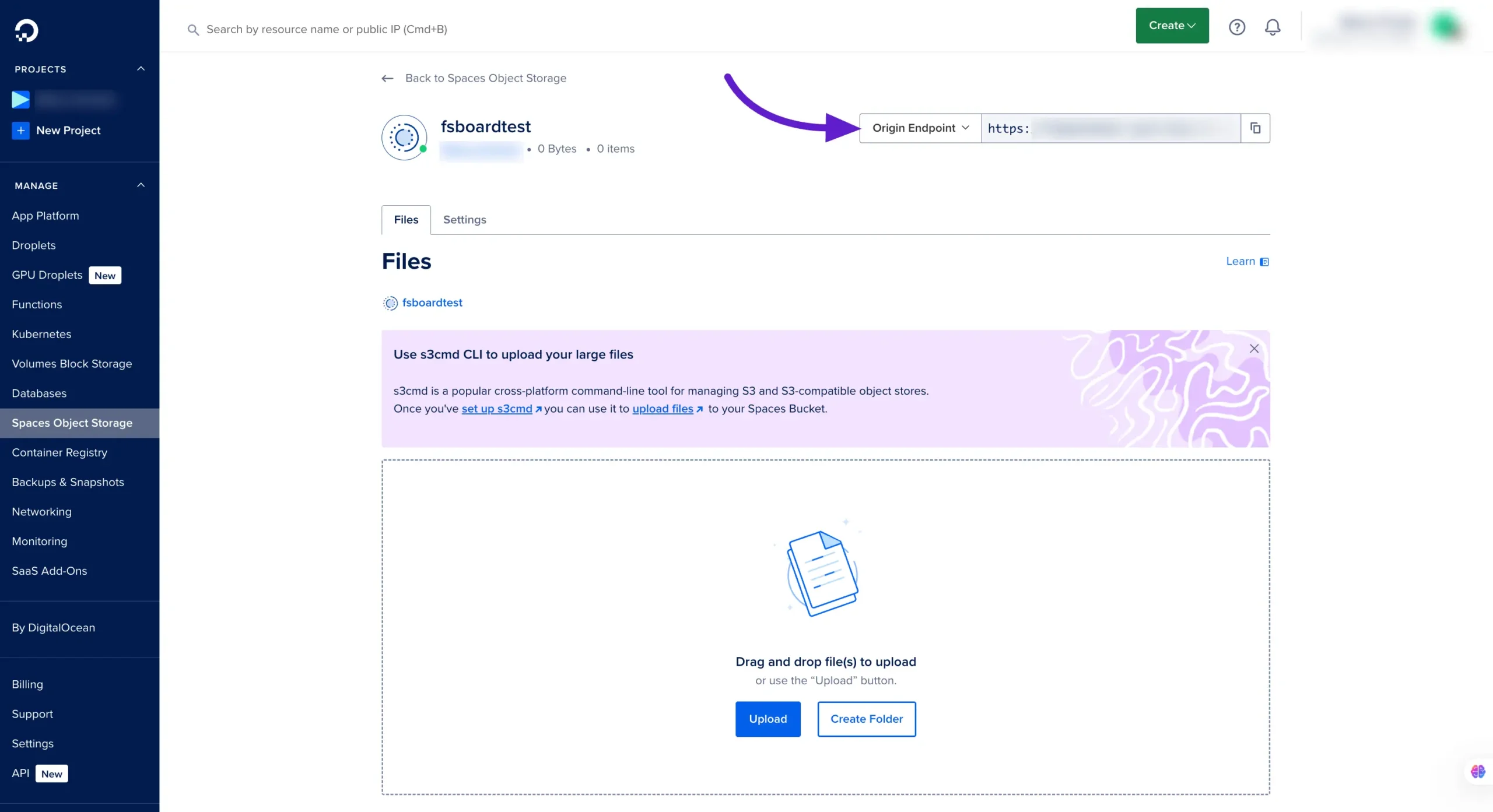Image resolution: width=1493 pixels, height=812 pixels.
Task: Click the Learn link
Action: (x=1240, y=262)
